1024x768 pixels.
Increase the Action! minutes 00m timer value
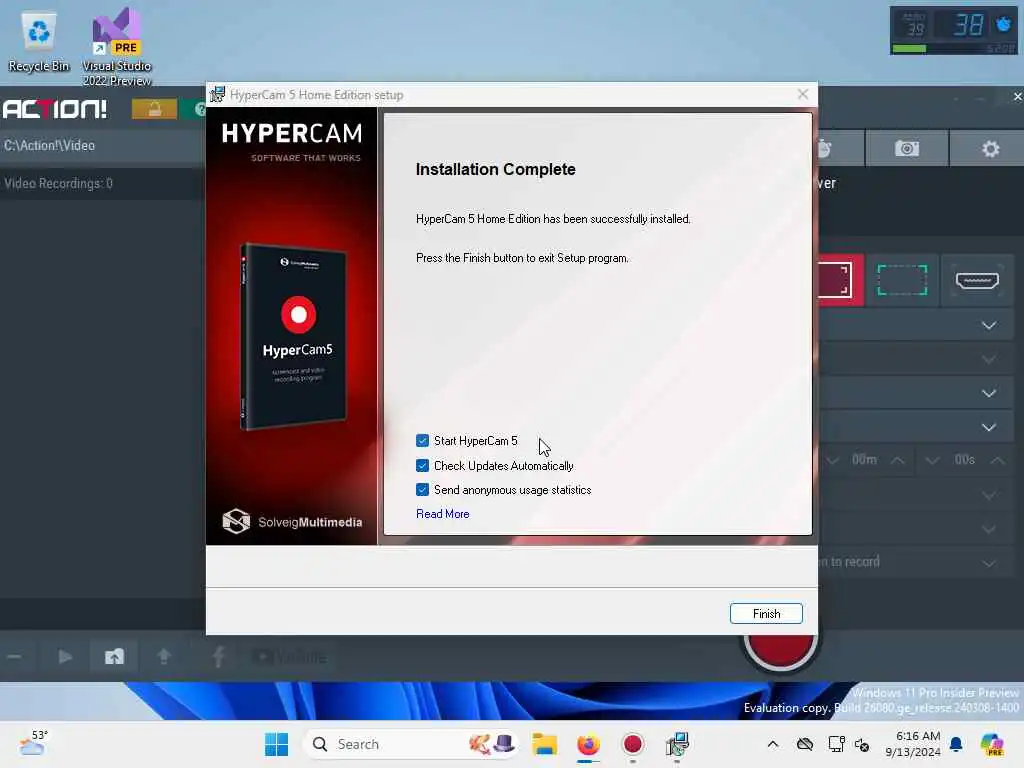pos(898,460)
